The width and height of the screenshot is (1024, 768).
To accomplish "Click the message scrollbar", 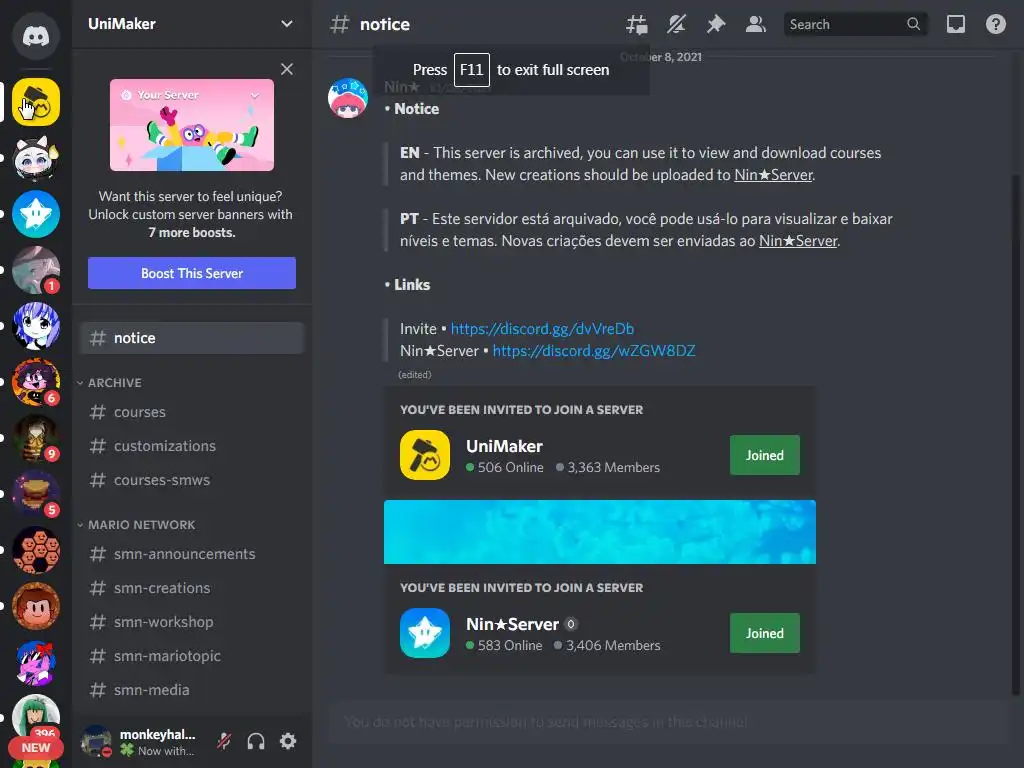I will (1016, 434).
